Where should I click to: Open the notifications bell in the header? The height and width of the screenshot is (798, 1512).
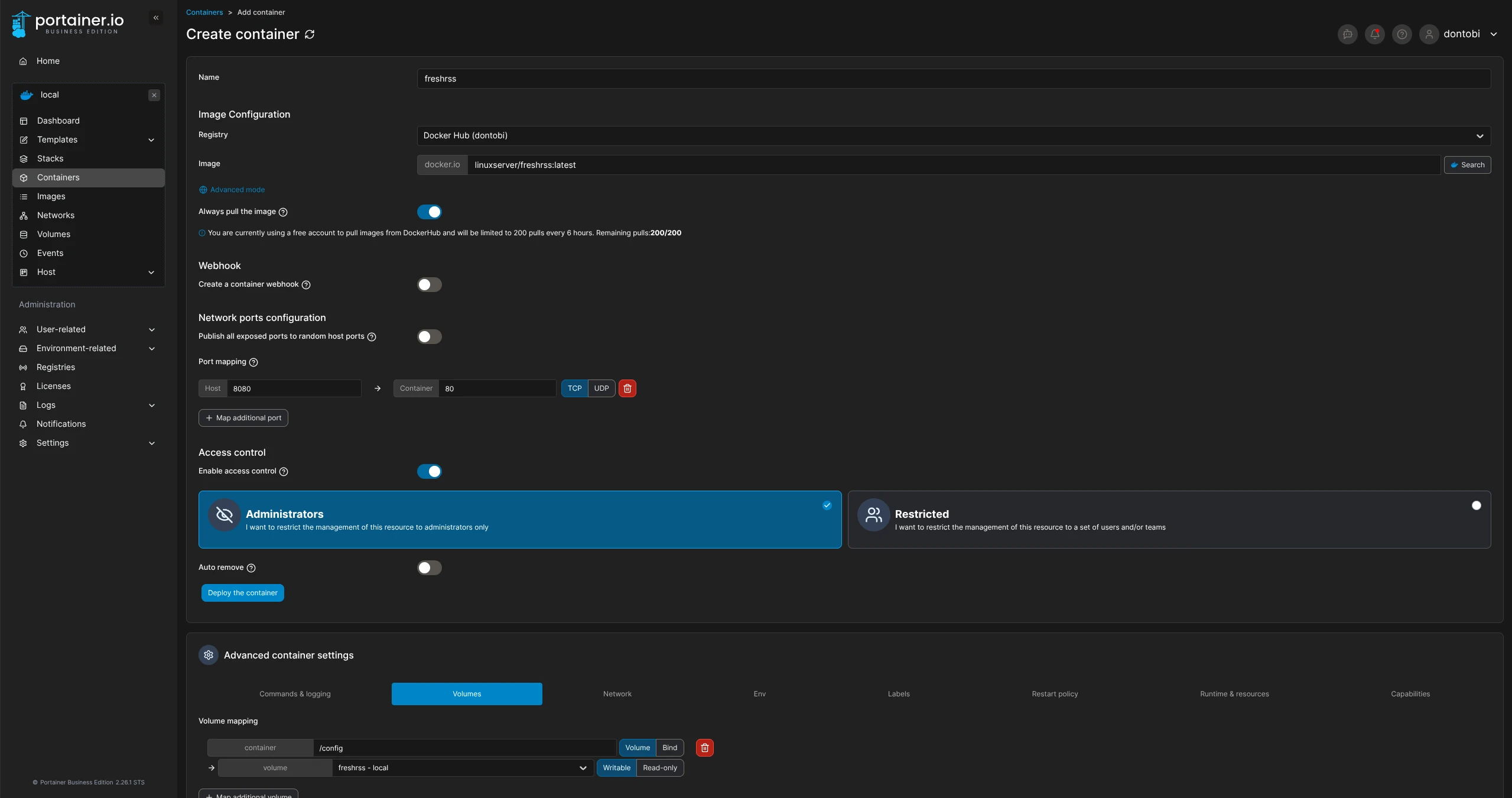tap(1375, 34)
